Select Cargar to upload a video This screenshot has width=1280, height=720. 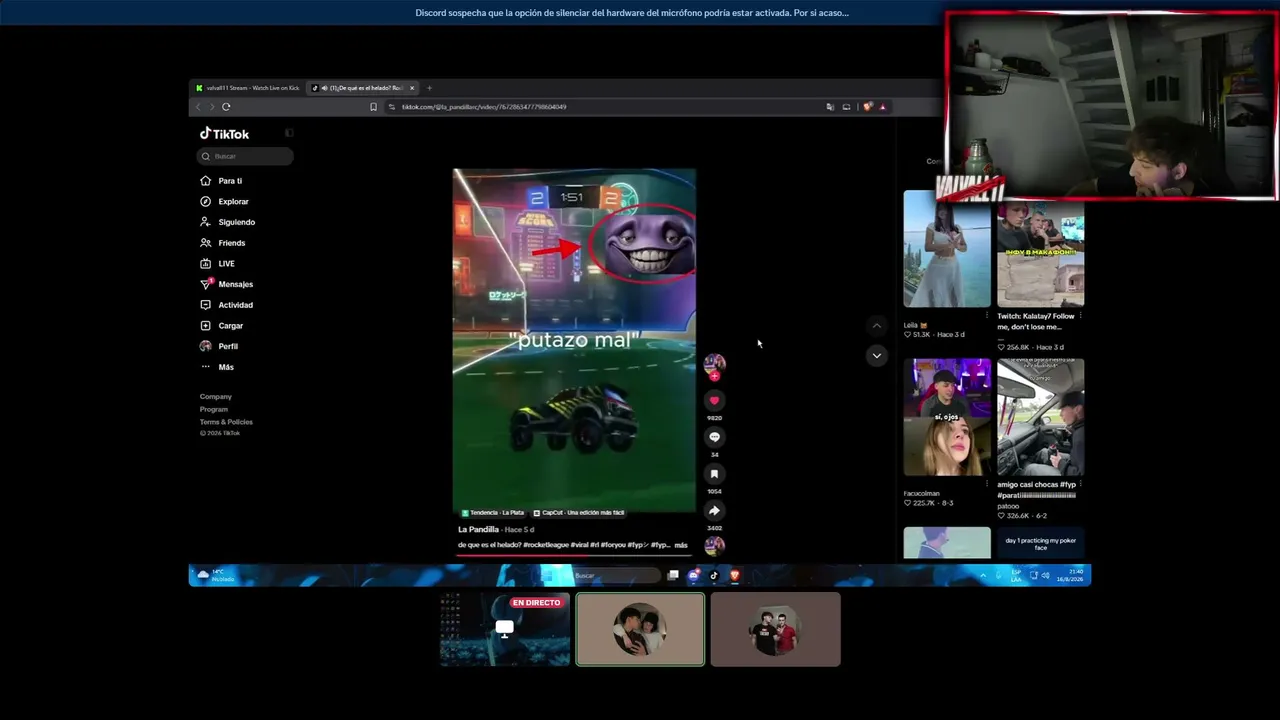222,326
